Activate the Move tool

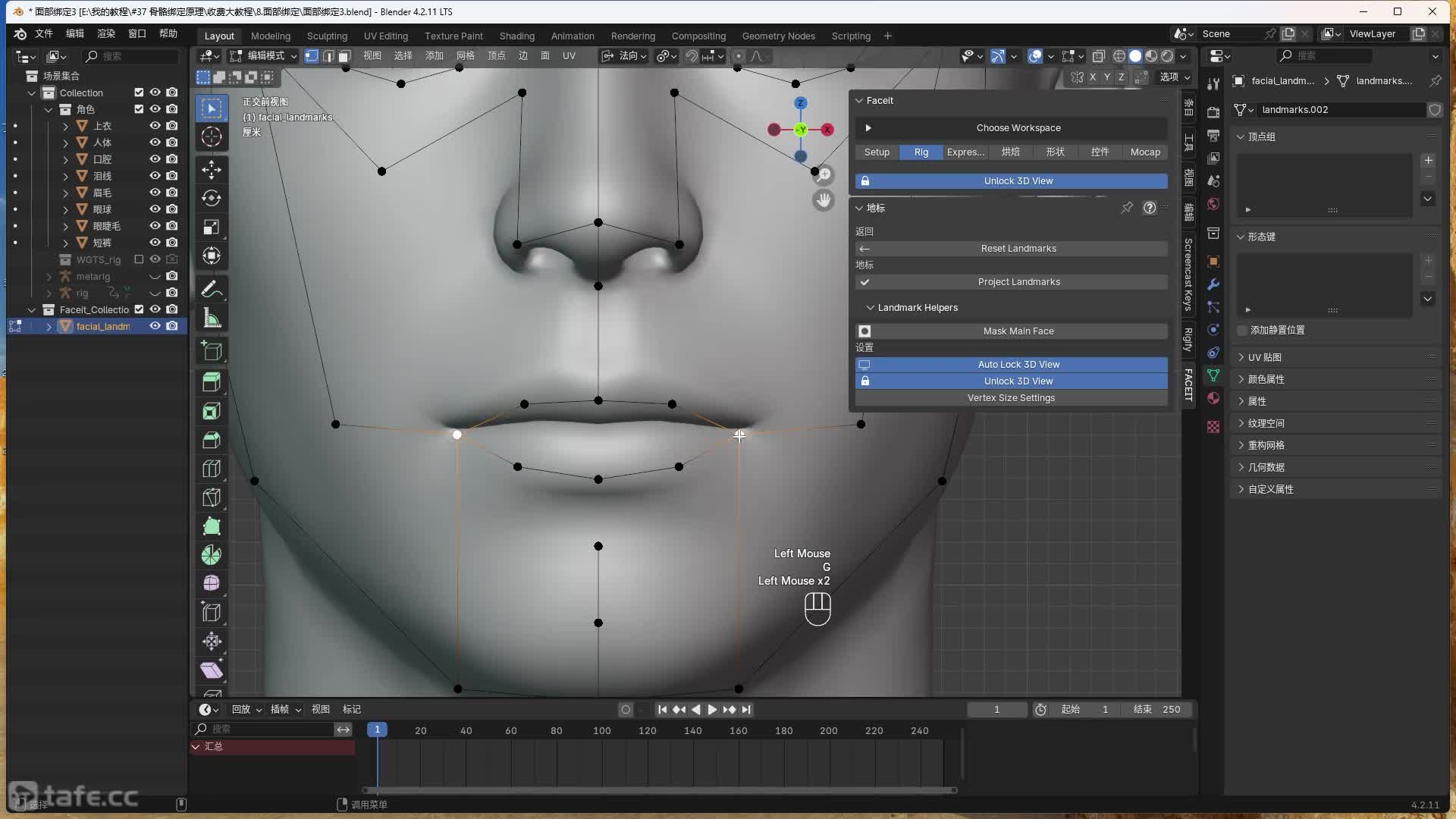[212, 170]
